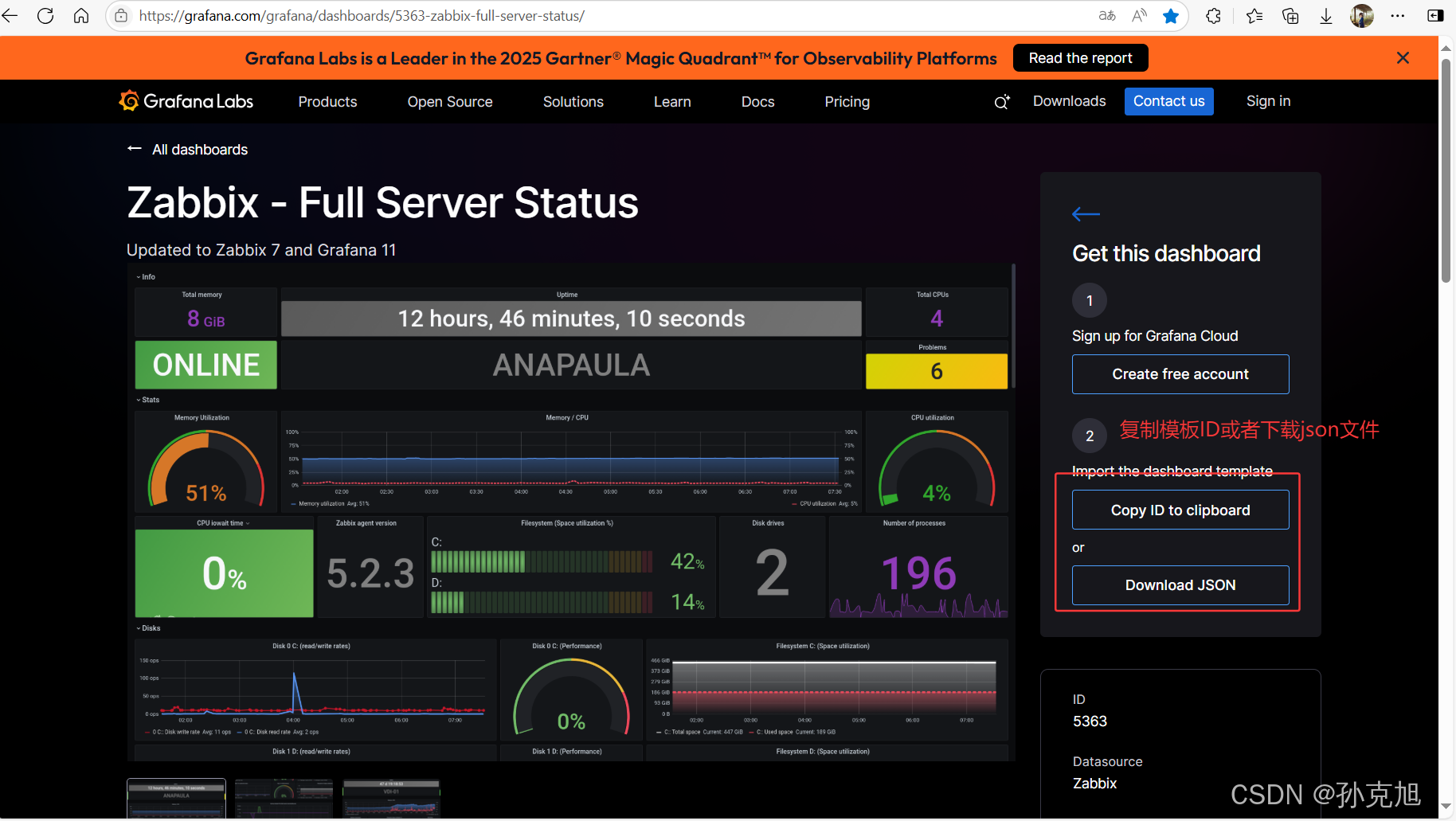Click the Sign up for Grafana Cloud text
Screen dimensions: 1456x821
(1155, 336)
